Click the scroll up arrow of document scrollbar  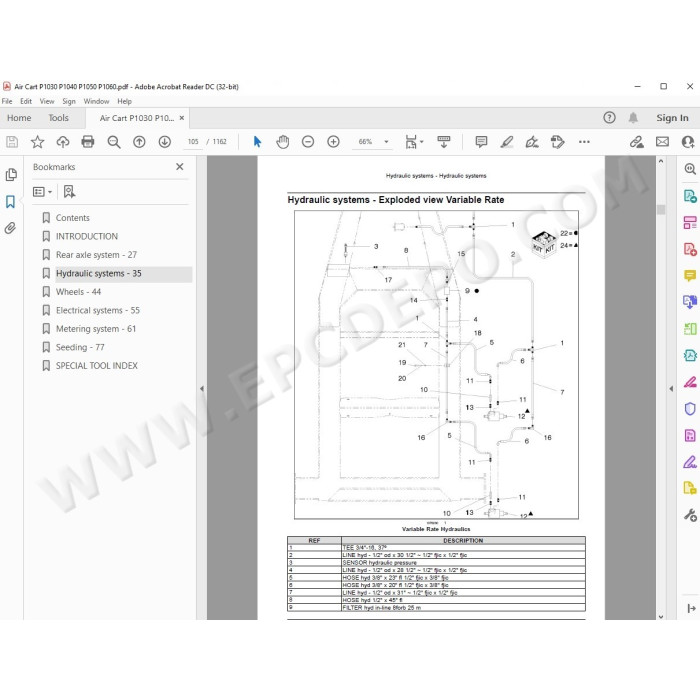tap(661, 161)
